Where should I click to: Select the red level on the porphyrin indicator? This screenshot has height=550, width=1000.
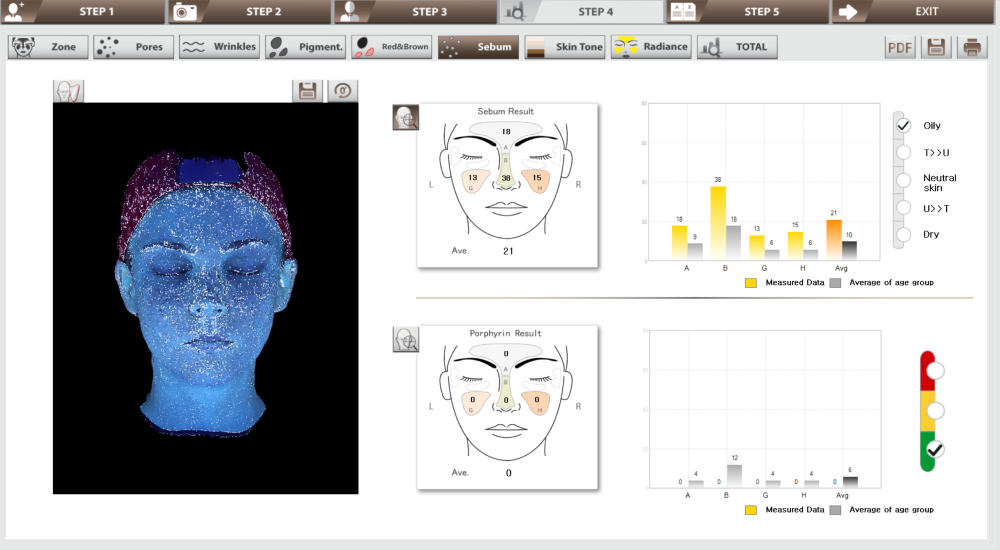click(x=935, y=371)
